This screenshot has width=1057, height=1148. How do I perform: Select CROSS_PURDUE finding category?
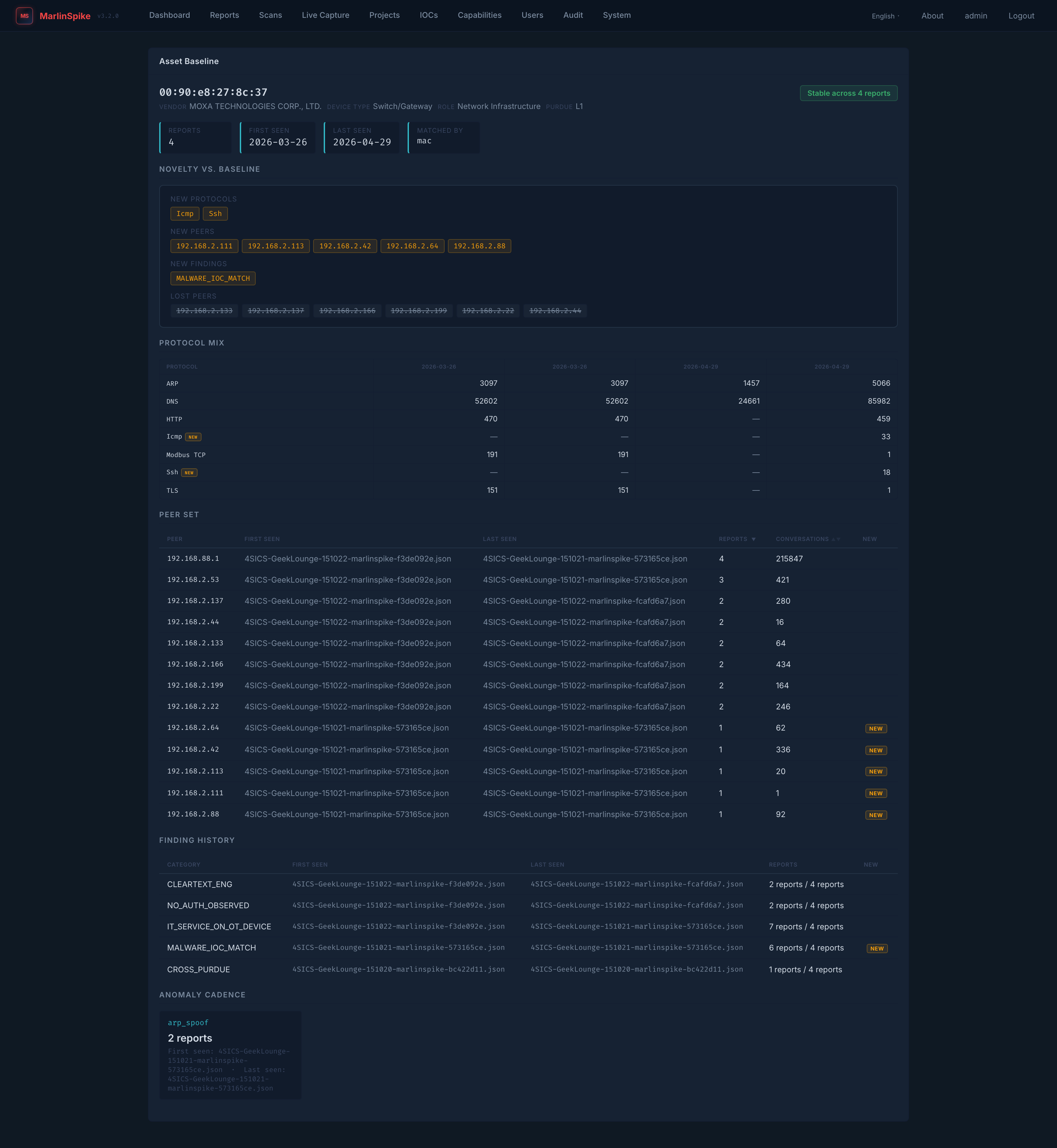(x=199, y=970)
